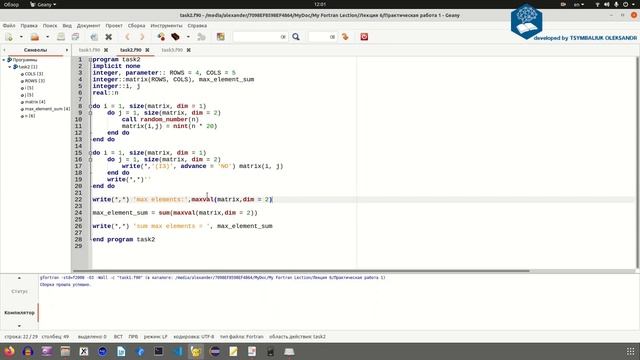Screen dimensions: 640x360
Task: Click the sidebar tabs left scroll arrow
Action: (x=4, y=50)
